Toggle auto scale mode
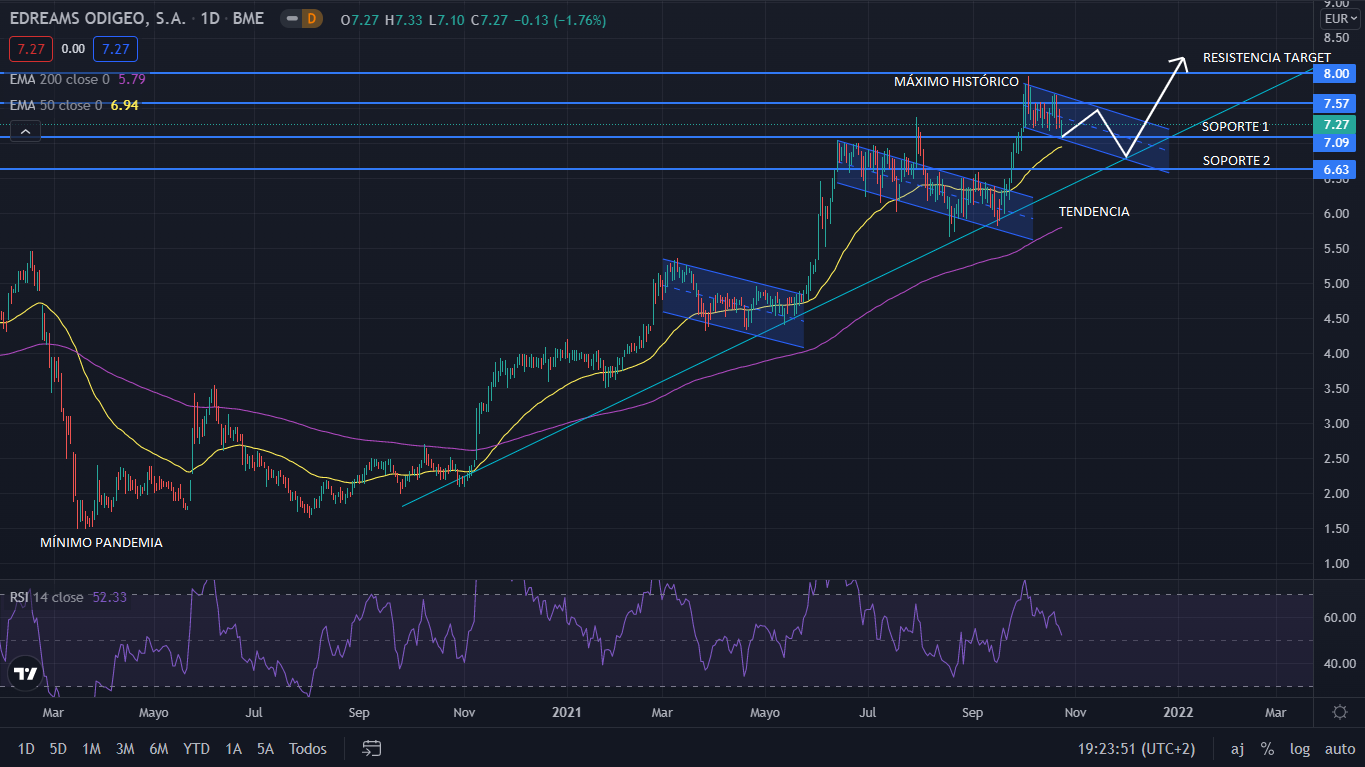This screenshot has height=767, width=1365. (x=1339, y=748)
